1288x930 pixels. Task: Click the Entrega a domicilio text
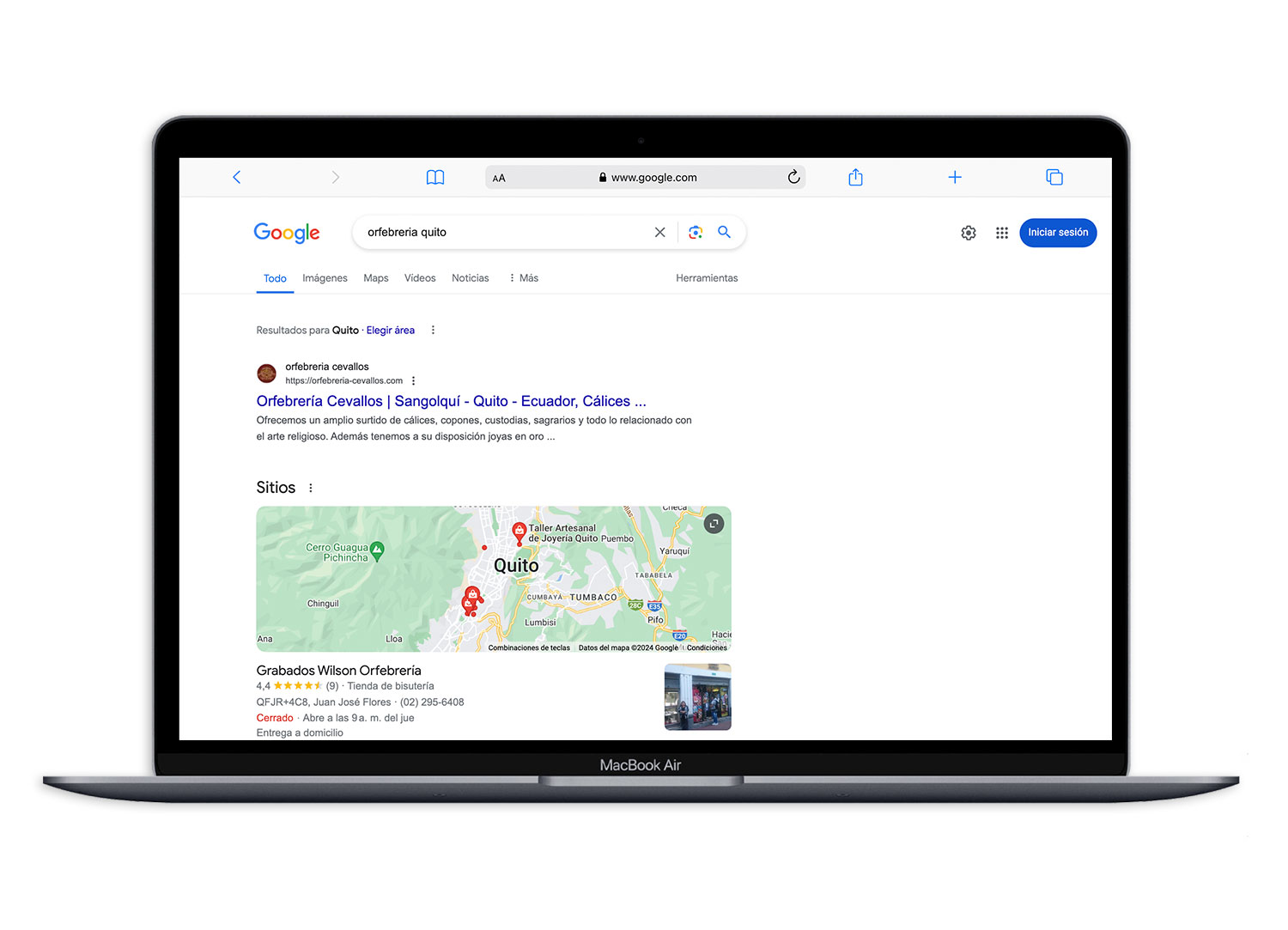[300, 732]
